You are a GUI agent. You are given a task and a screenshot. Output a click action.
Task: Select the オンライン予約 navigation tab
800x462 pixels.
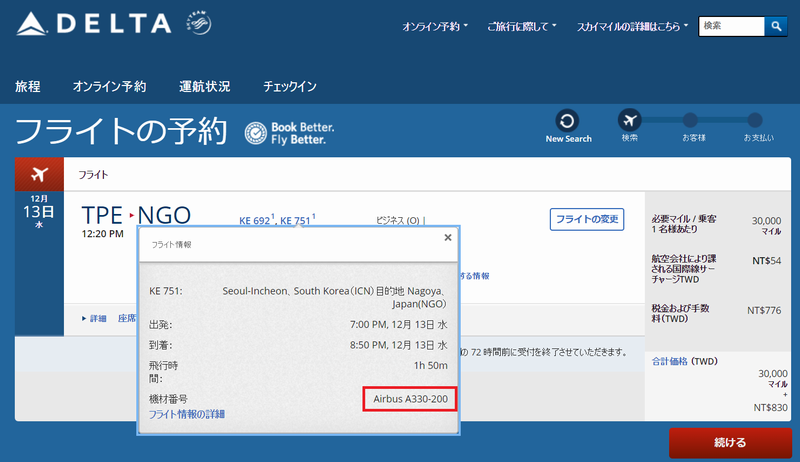click(109, 87)
